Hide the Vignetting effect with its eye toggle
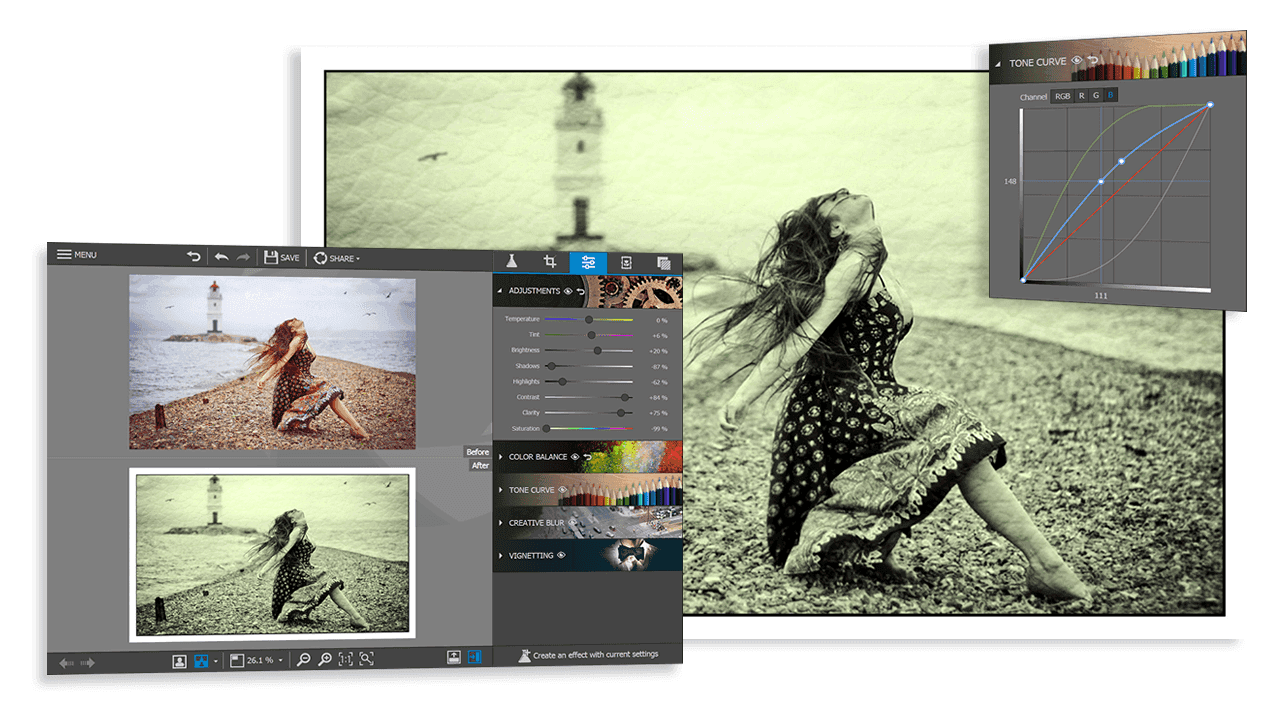Image resolution: width=1280 pixels, height=720 pixels. [561, 555]
